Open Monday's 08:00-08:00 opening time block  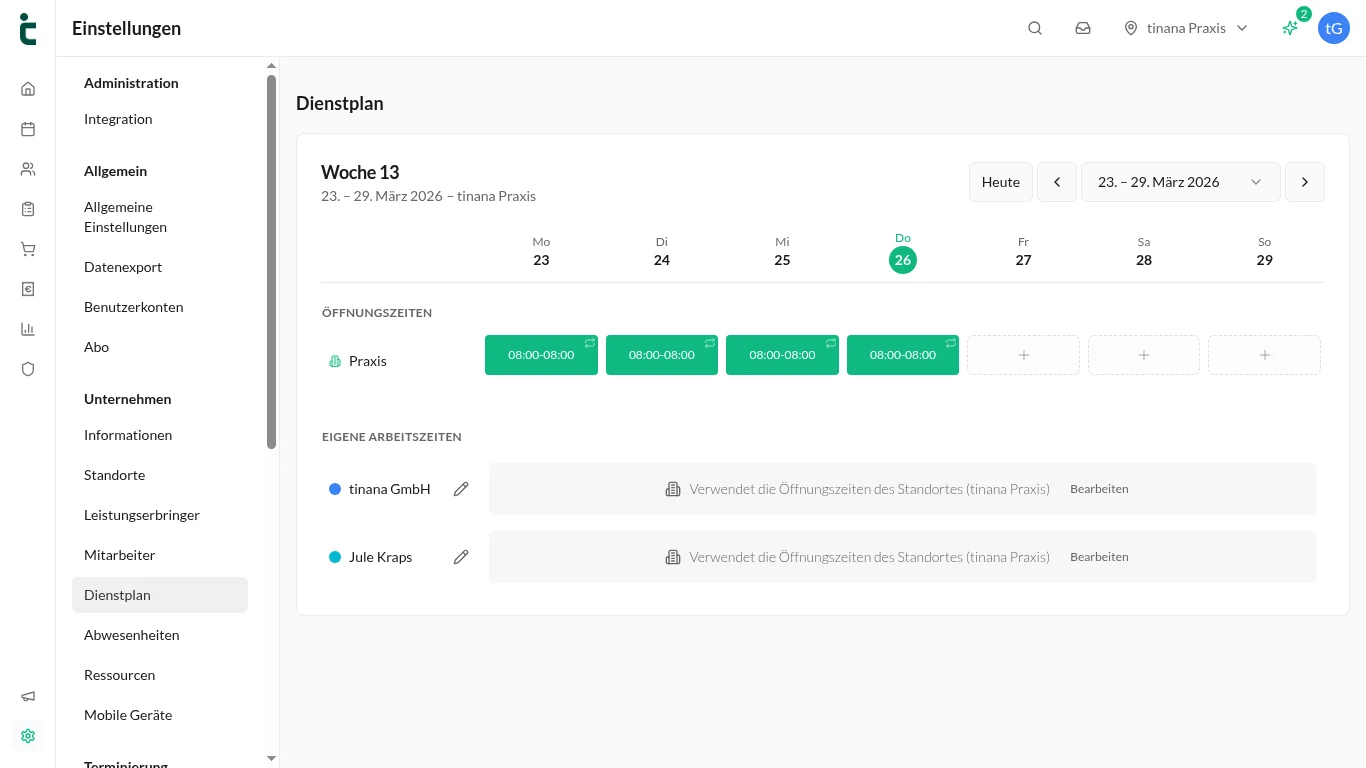pos(541,355)
